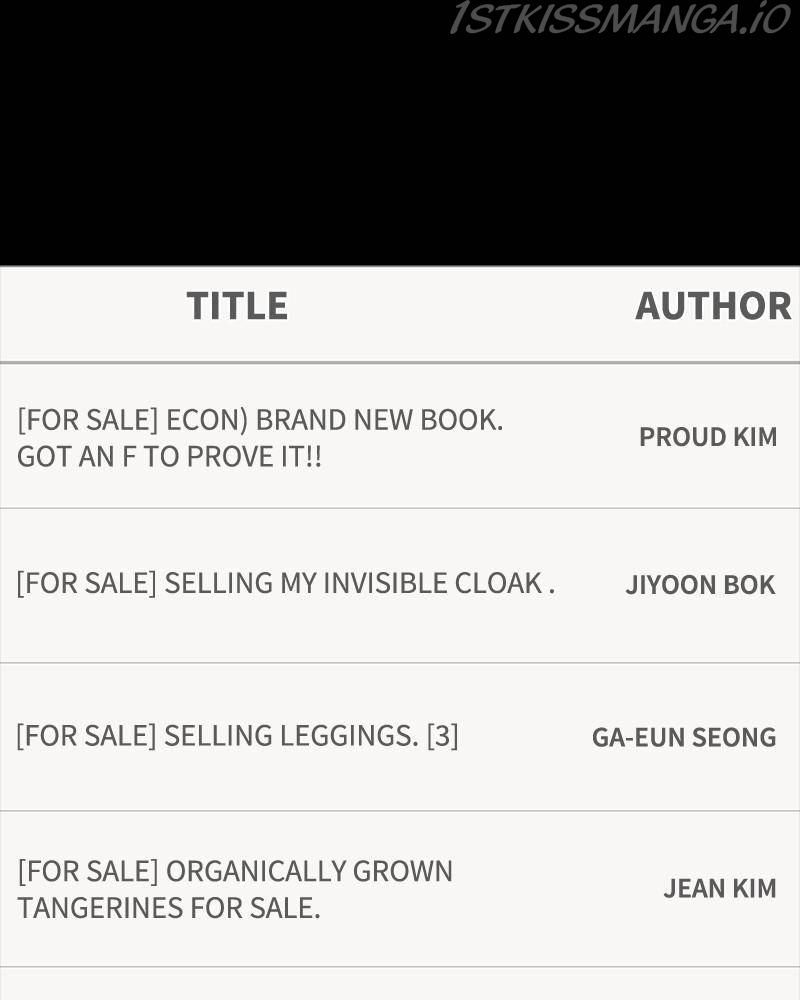Open the 'SELLING MY INVISIBLE CLOAK' post
800x1000 pixels.
click(x=359, y=583)
